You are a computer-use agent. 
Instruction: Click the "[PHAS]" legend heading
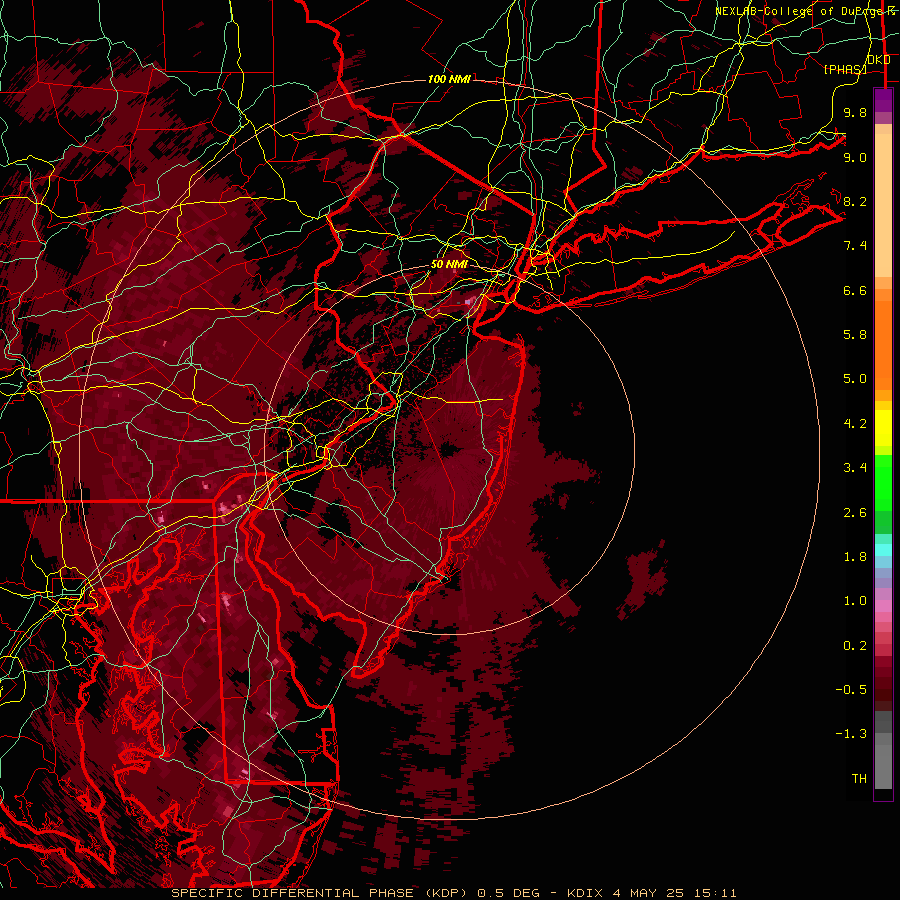(x=845, y=69)
